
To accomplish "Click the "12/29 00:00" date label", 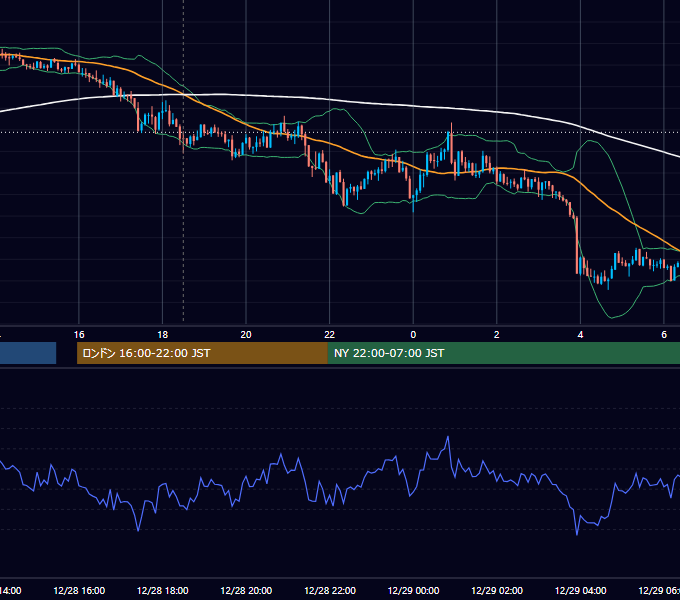I will [x=413, y=590].
